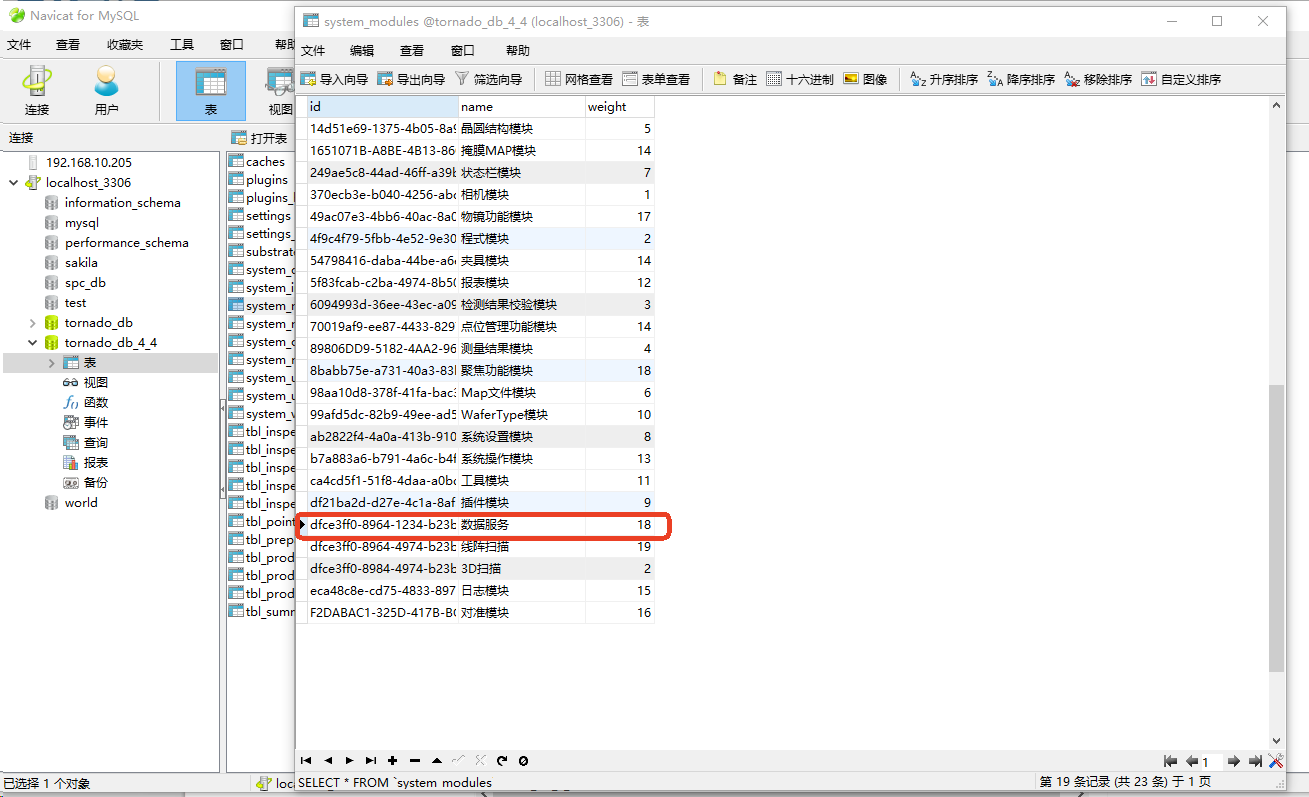1309x797 pixels.
Task: Toggle the 图像 image view
Action: (x=865, y=79)
